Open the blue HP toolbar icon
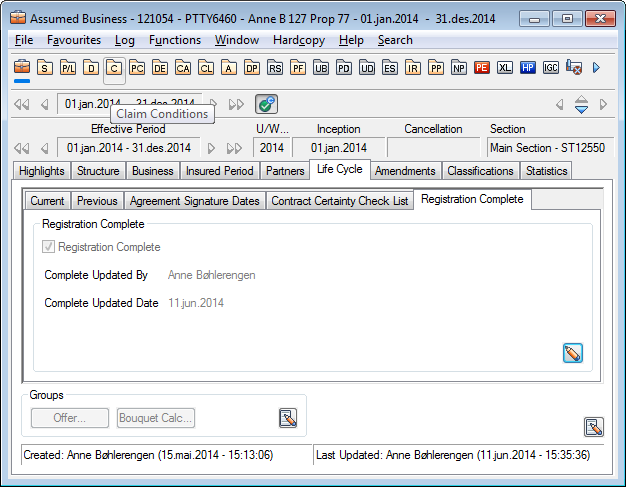 click(528, 67)
